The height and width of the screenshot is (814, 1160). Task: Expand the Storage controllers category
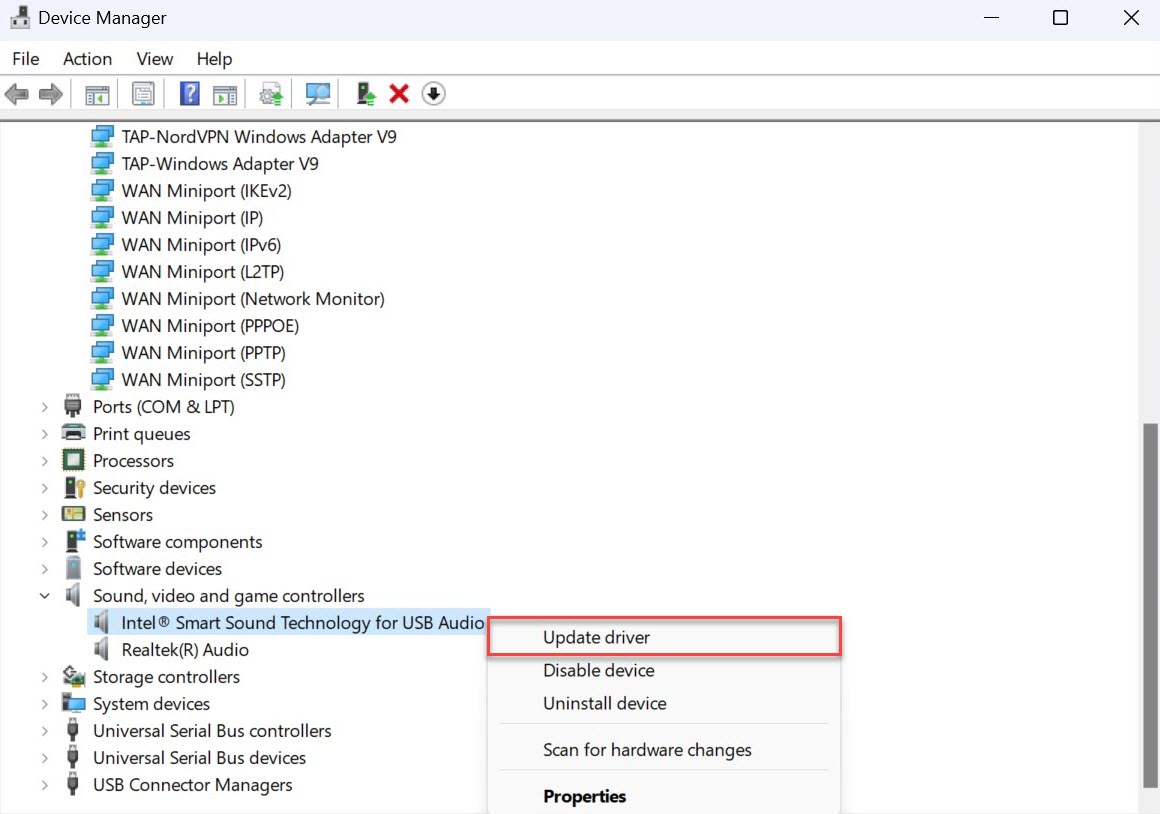click(45, 677)
